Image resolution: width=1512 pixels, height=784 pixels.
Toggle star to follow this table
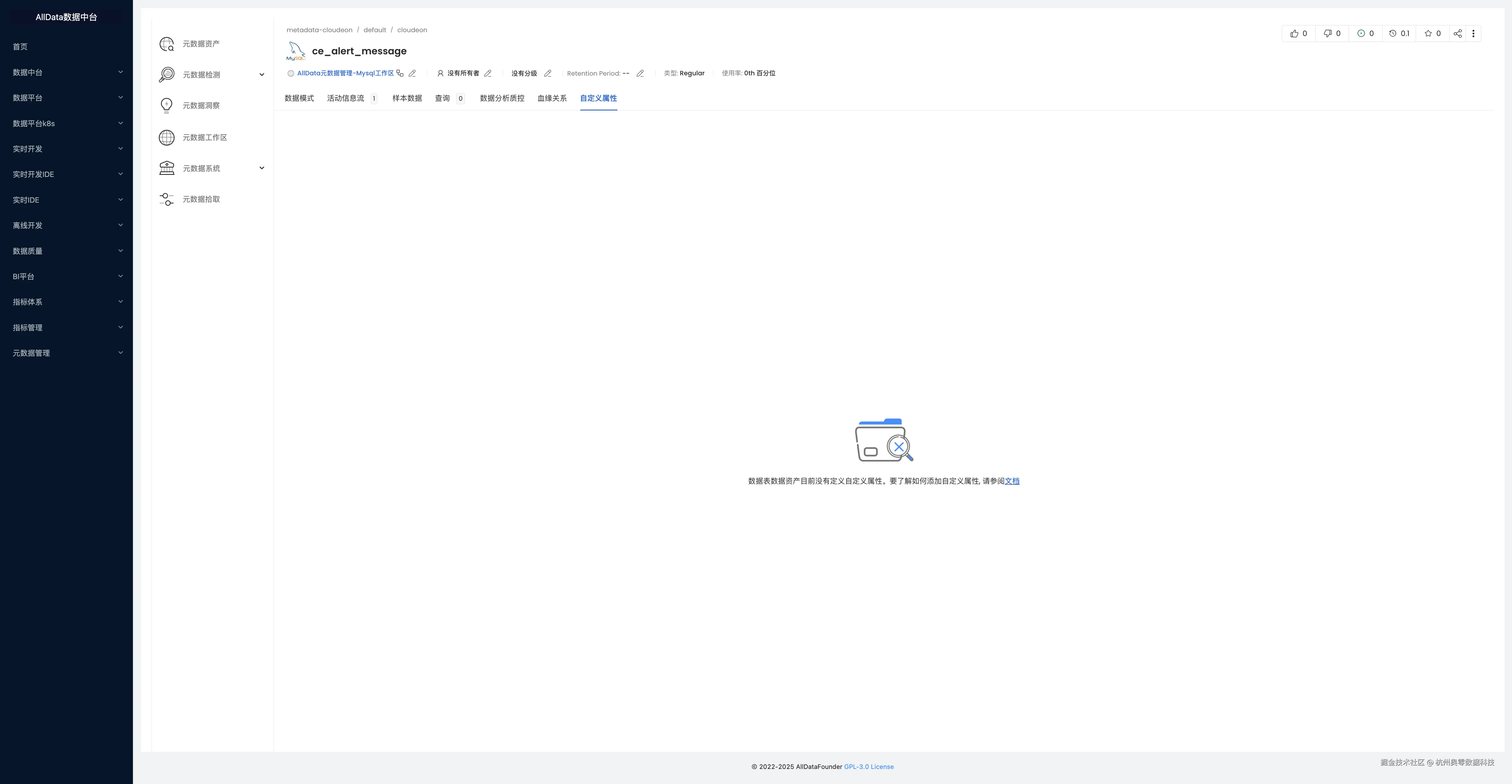[1432, 33]
